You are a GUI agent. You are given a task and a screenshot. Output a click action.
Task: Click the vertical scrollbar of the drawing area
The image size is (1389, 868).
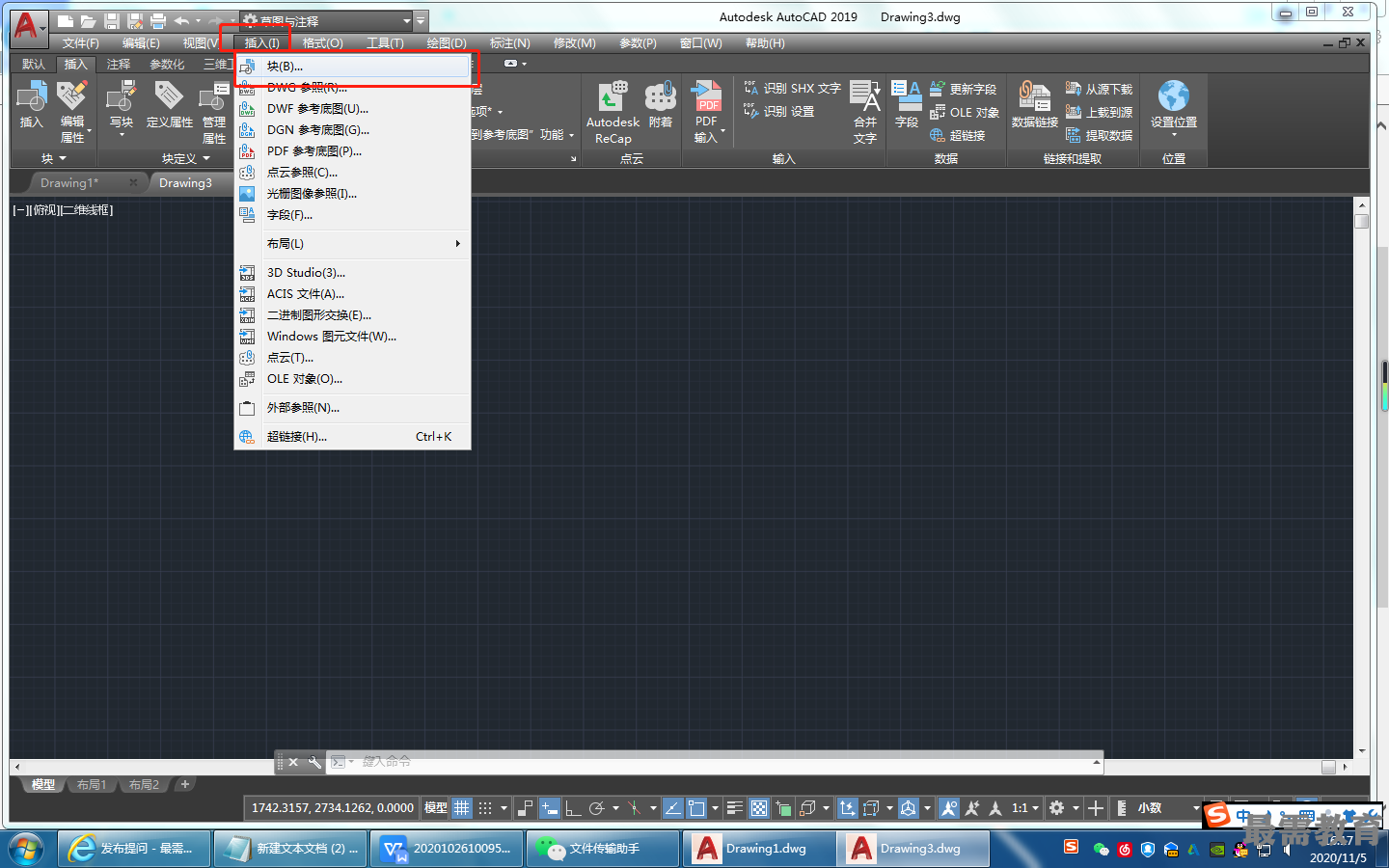(x=1362, y=477)
